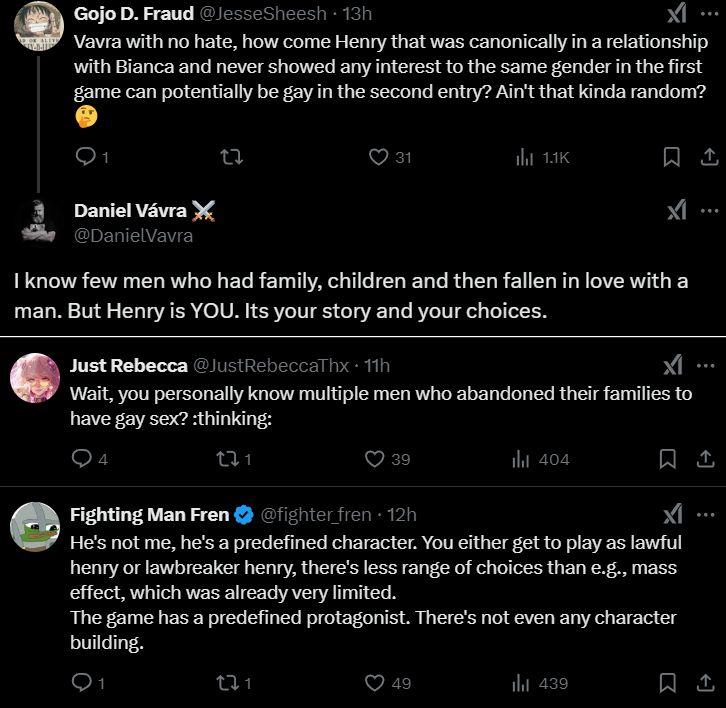The width and height of the screenshot is (726, 708).
Task: Open Grok icon on Daniel Vávra's tweet
Action: pyautogui.click(x=676, y=210)
